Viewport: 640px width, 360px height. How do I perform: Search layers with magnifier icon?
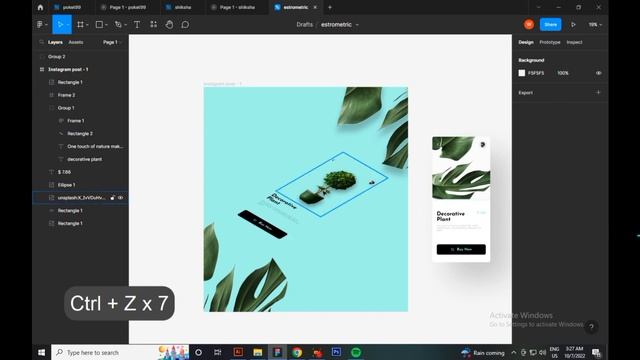pos(41,42)
